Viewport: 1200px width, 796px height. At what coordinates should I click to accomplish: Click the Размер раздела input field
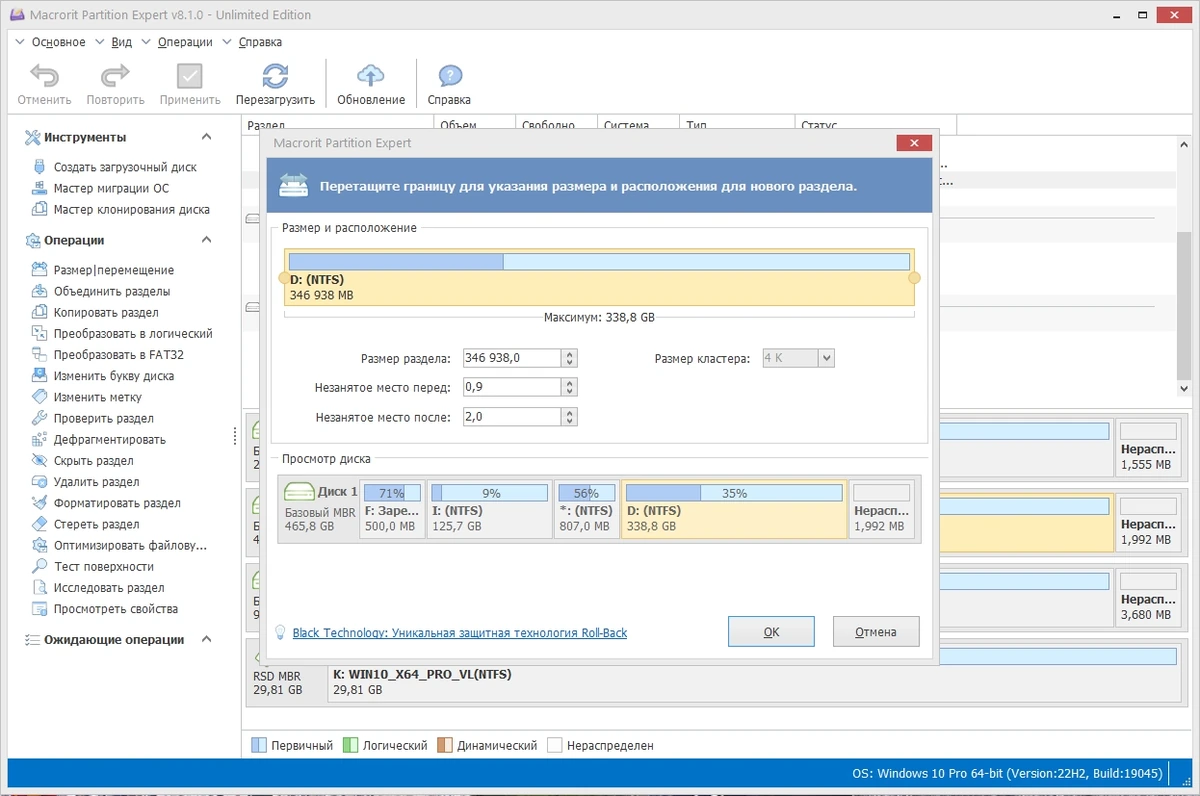pyautogui.click(x=511, y=358)
